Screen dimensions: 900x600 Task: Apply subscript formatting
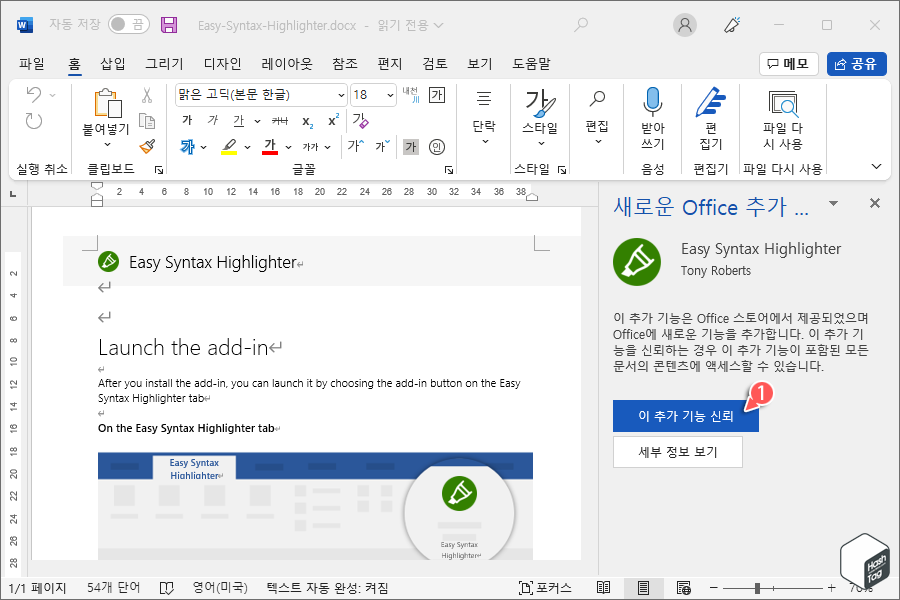(x=307, y=122)
